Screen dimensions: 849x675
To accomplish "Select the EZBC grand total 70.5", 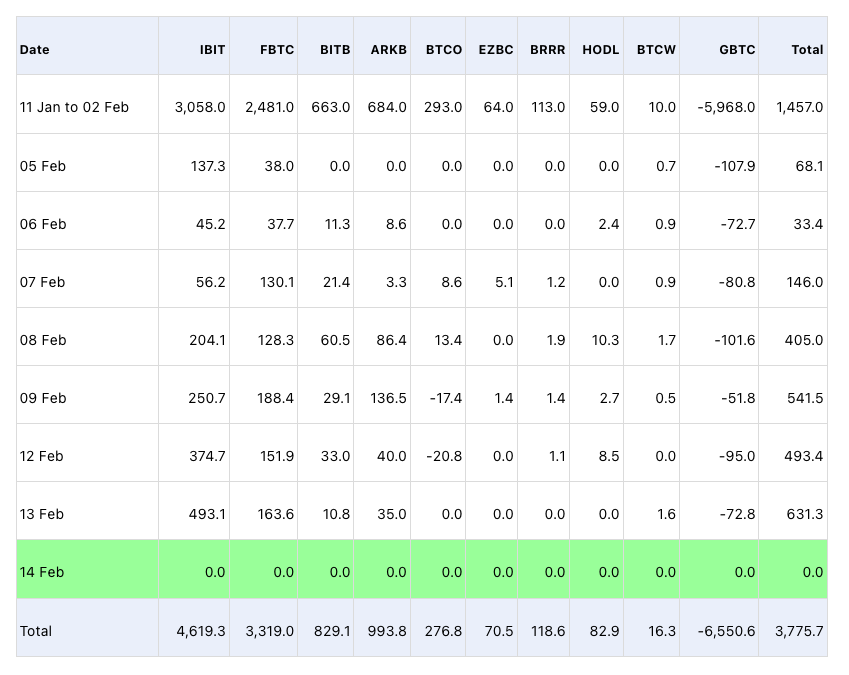I will 498,631.
